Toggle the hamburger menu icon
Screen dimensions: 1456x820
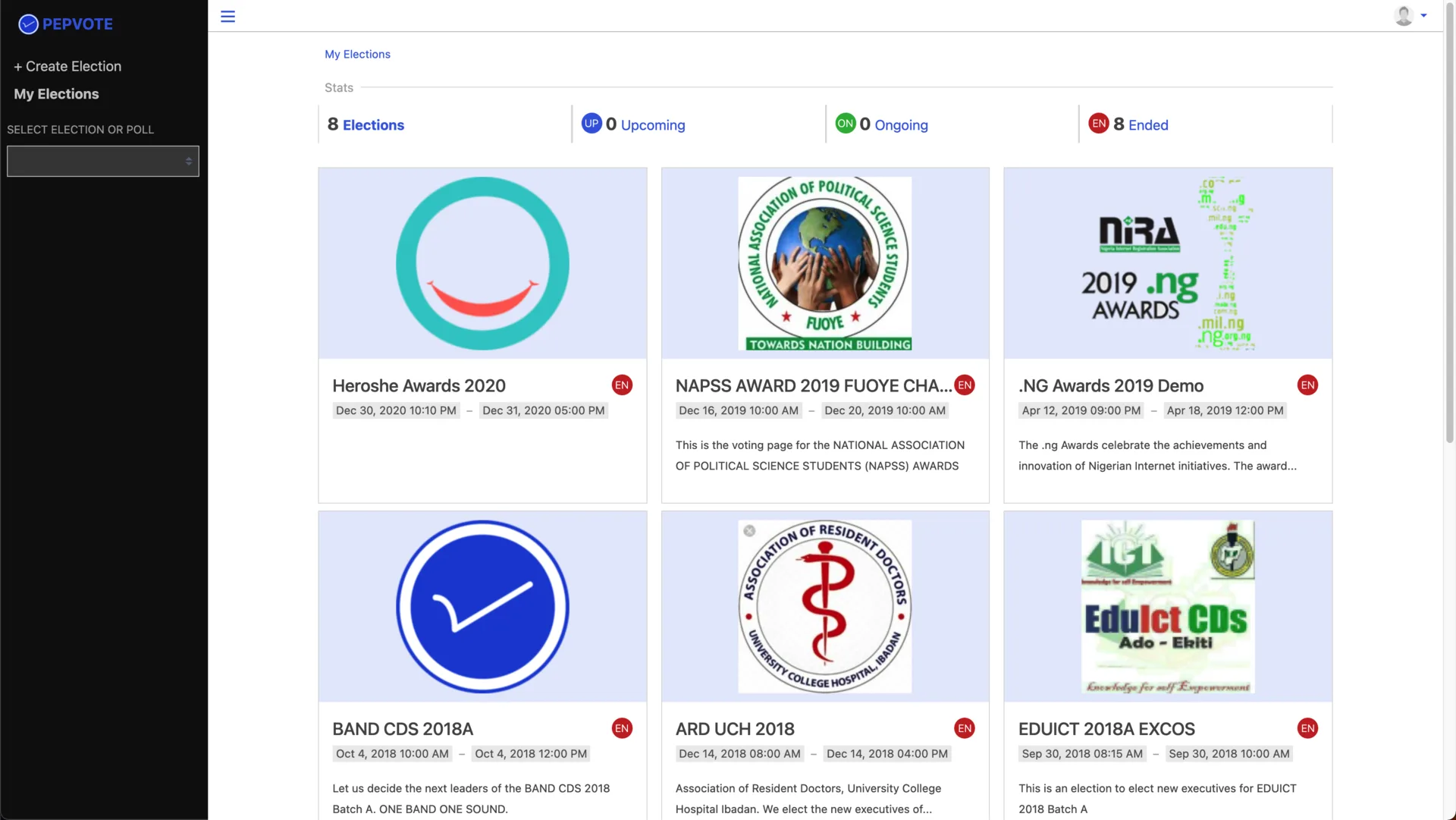227,17
